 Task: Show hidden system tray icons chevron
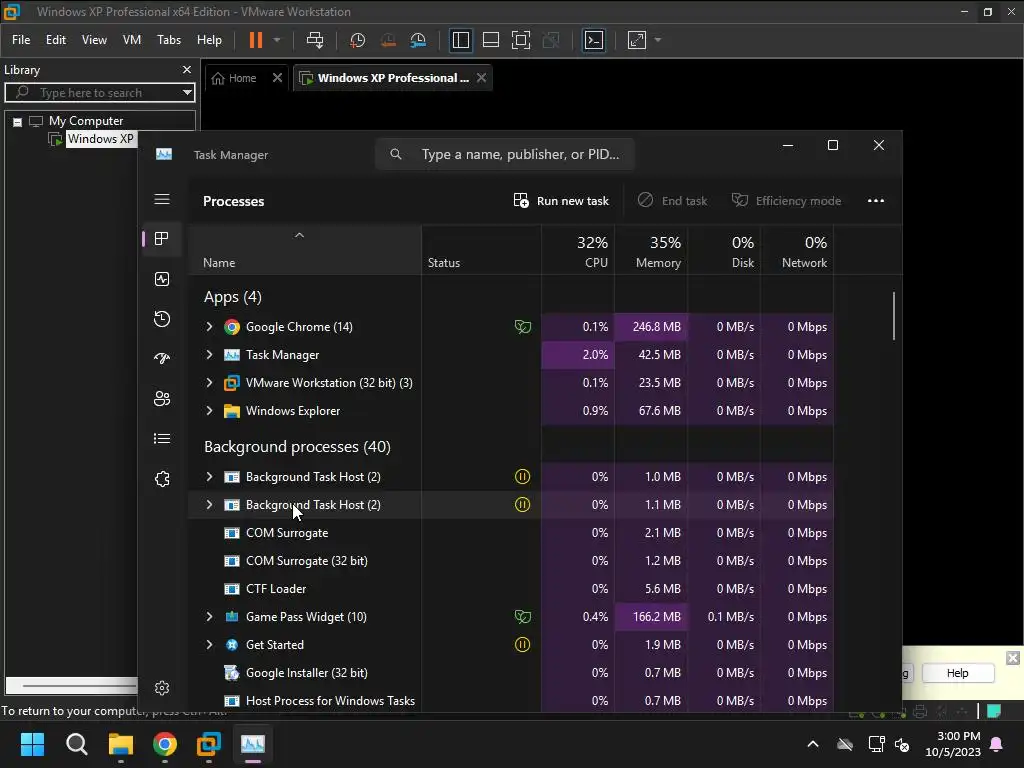(813, 744)
